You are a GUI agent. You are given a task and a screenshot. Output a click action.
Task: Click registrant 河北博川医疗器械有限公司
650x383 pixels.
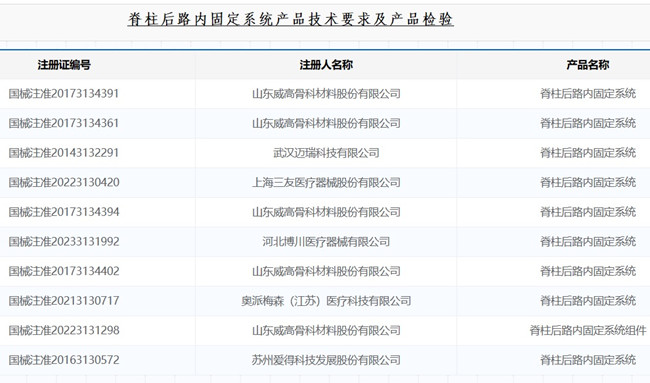(326, 242)
